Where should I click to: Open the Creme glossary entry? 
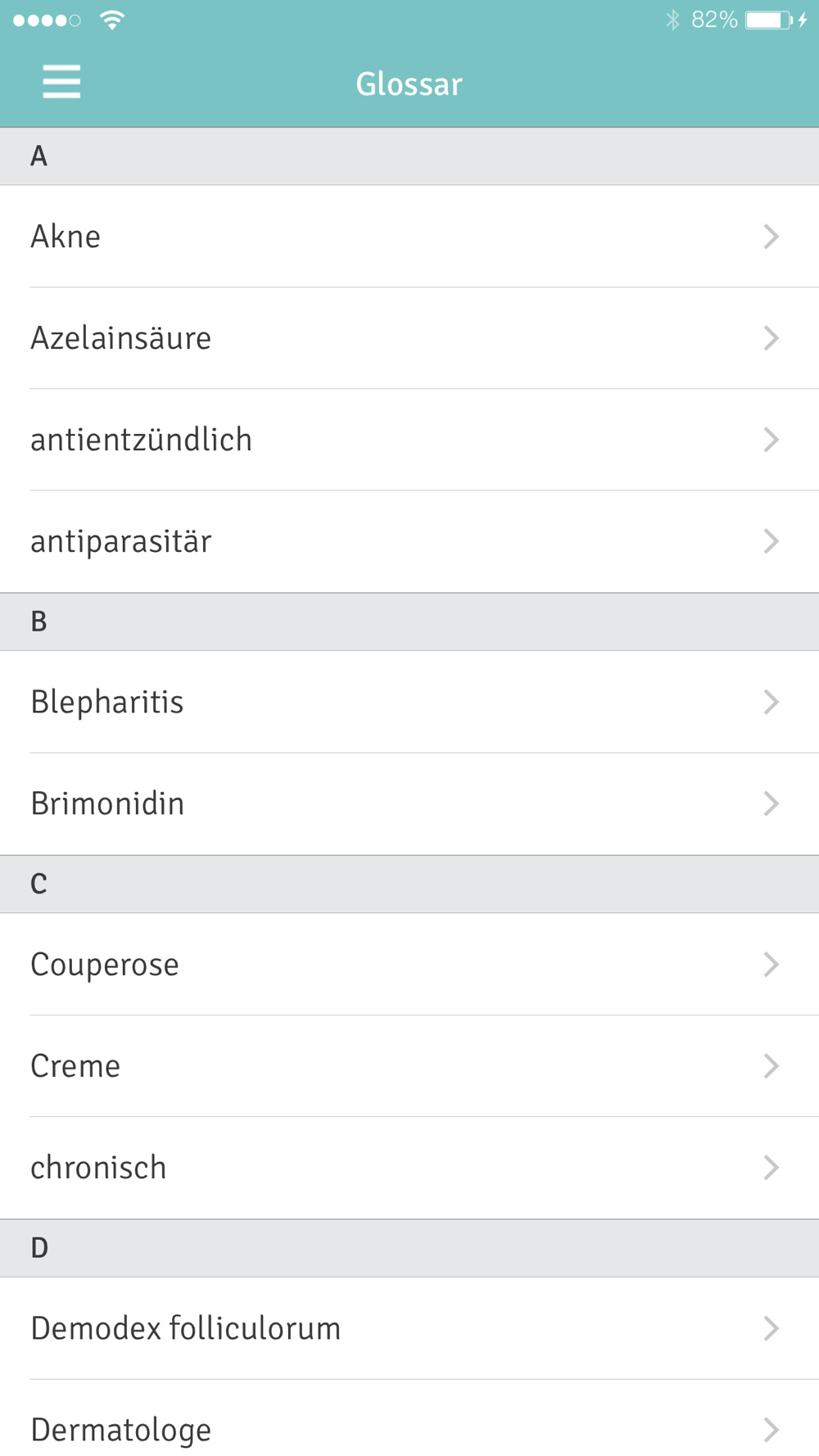pos(409,1066)
